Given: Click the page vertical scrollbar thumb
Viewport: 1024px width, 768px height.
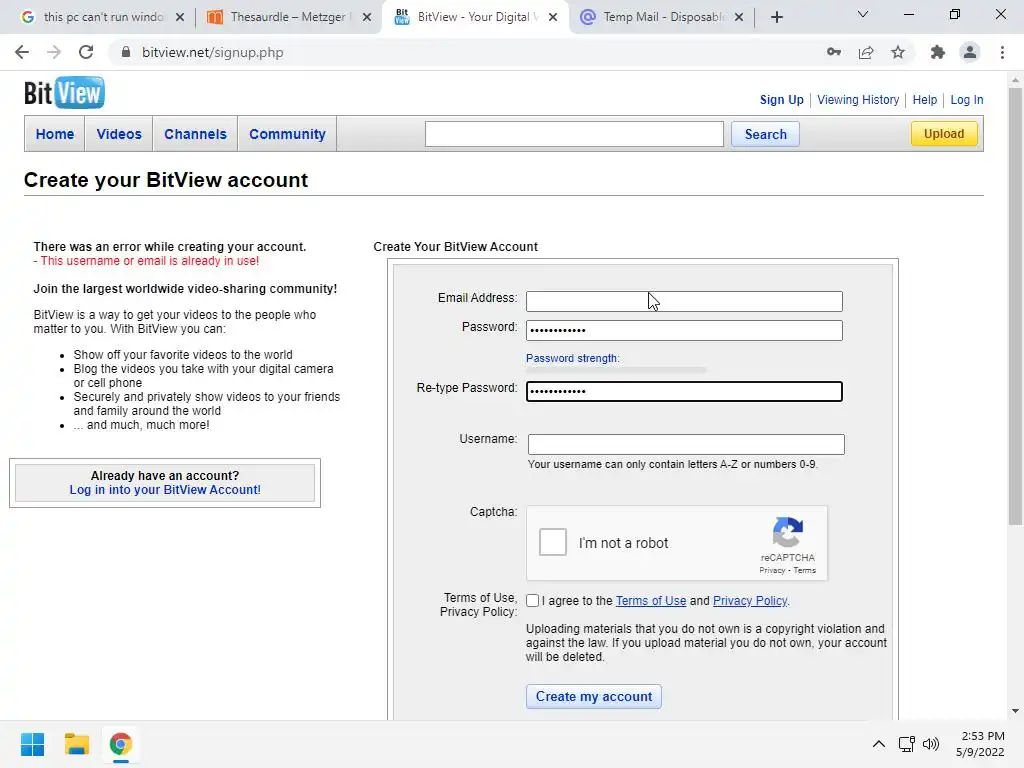Looking at the screenshot, I should tap(1015, 307).
